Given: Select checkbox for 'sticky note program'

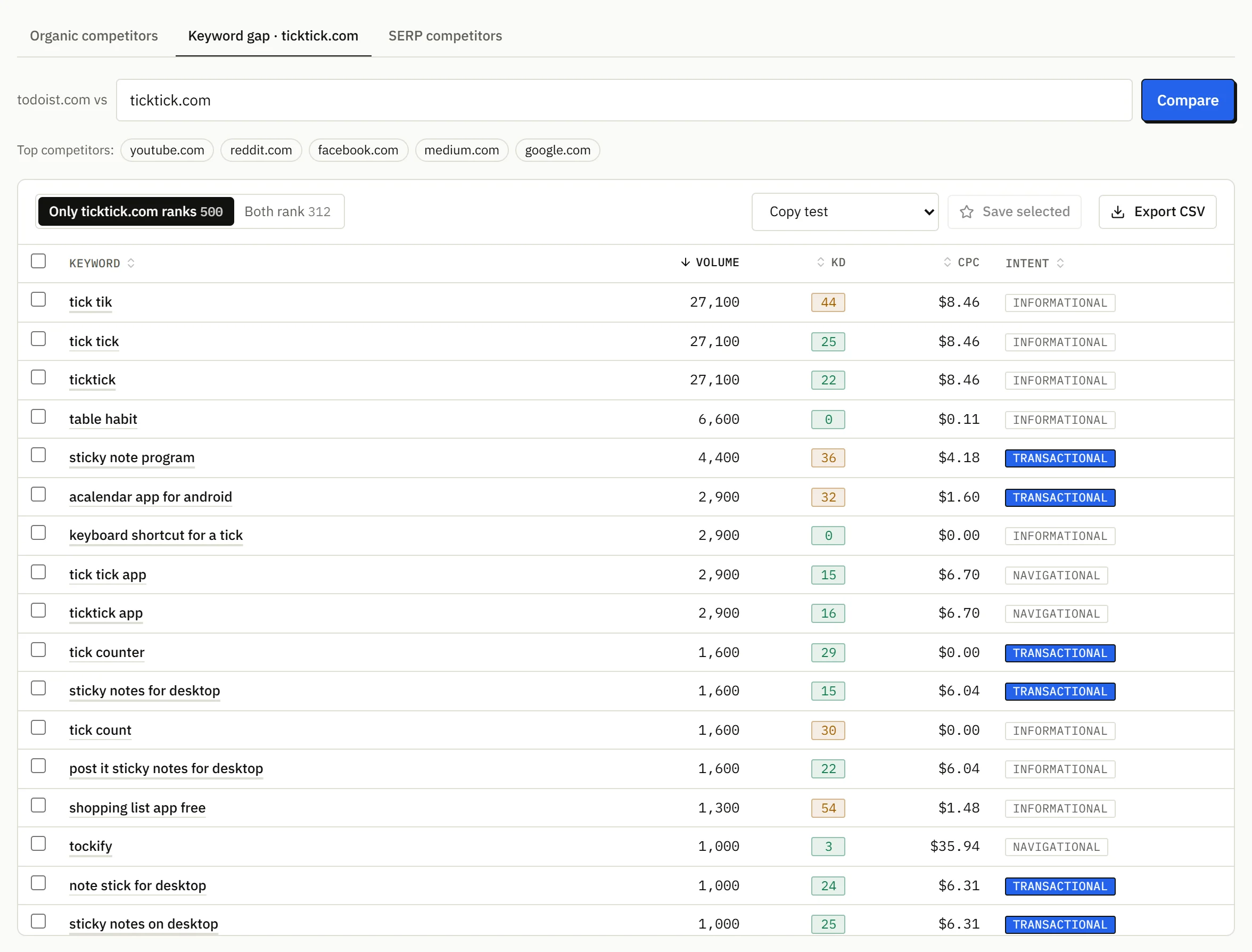Looking at the screenshot, I should click(38, 455).
